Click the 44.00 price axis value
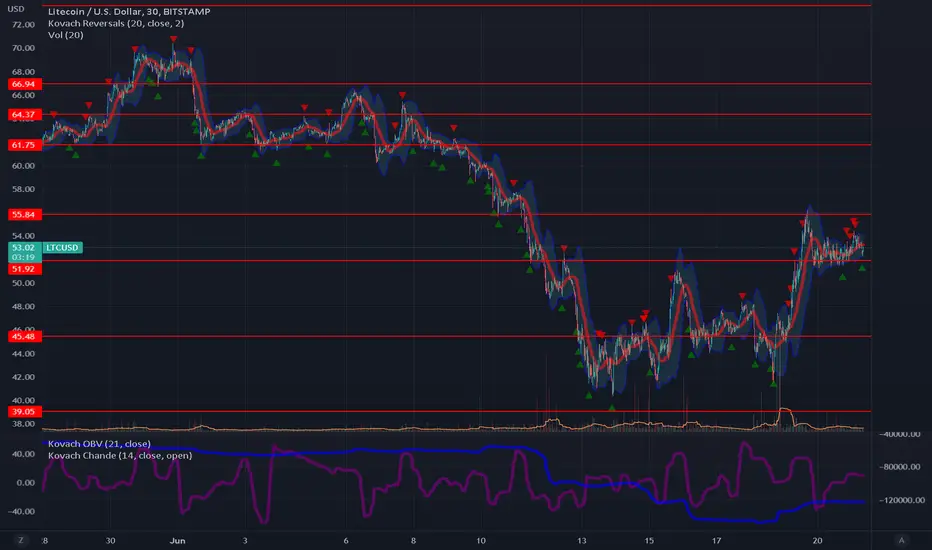Image resolution: width=932 pixels, height=550 pixels. click(23, 354)
